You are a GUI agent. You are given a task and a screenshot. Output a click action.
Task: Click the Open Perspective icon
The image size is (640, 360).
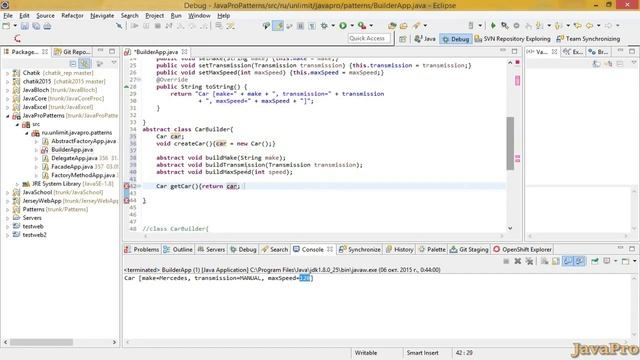coord(403,39)
